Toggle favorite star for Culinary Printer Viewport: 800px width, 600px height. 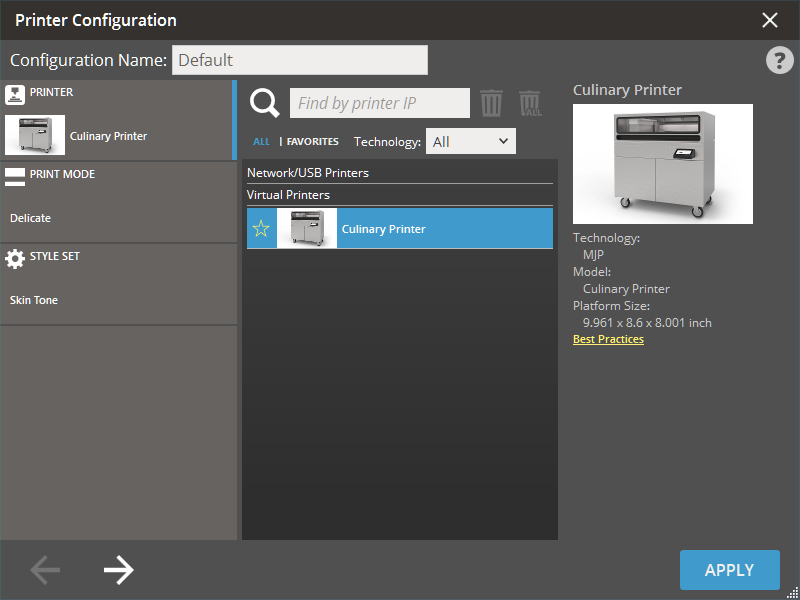pyautogui.click(x=261, y=229)
